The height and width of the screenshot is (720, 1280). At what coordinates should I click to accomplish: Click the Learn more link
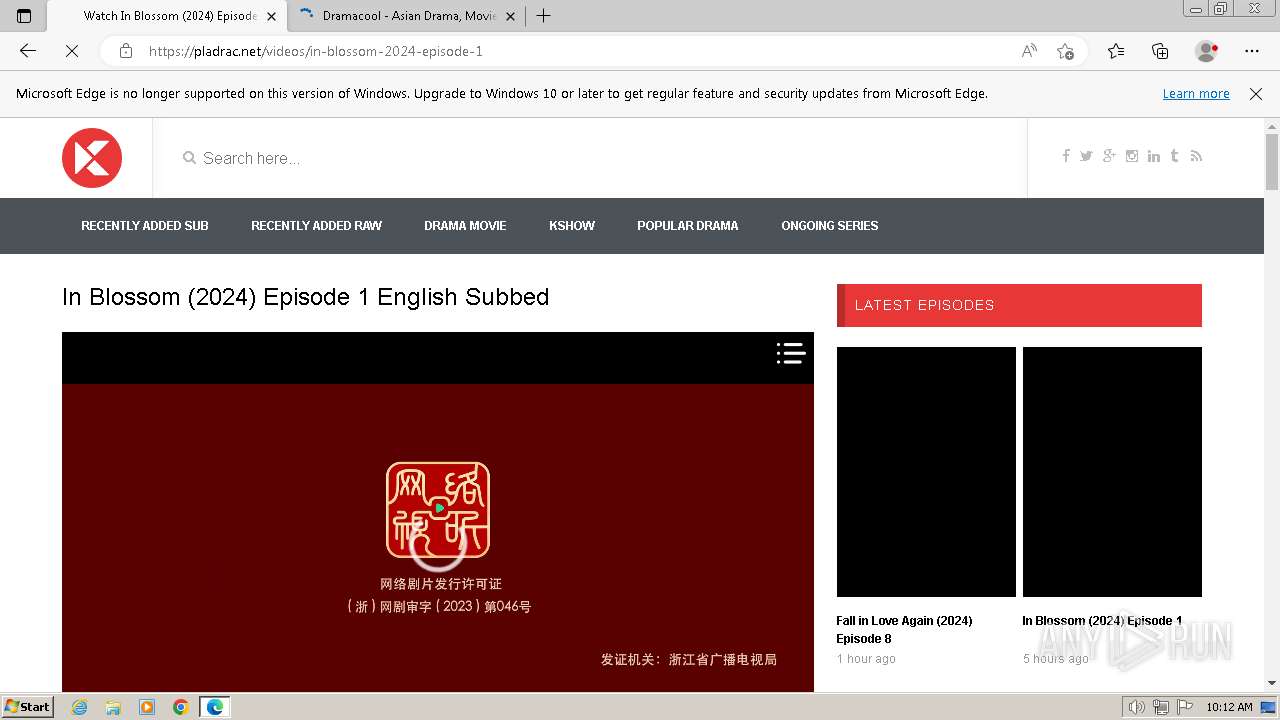click(1196, 94)
